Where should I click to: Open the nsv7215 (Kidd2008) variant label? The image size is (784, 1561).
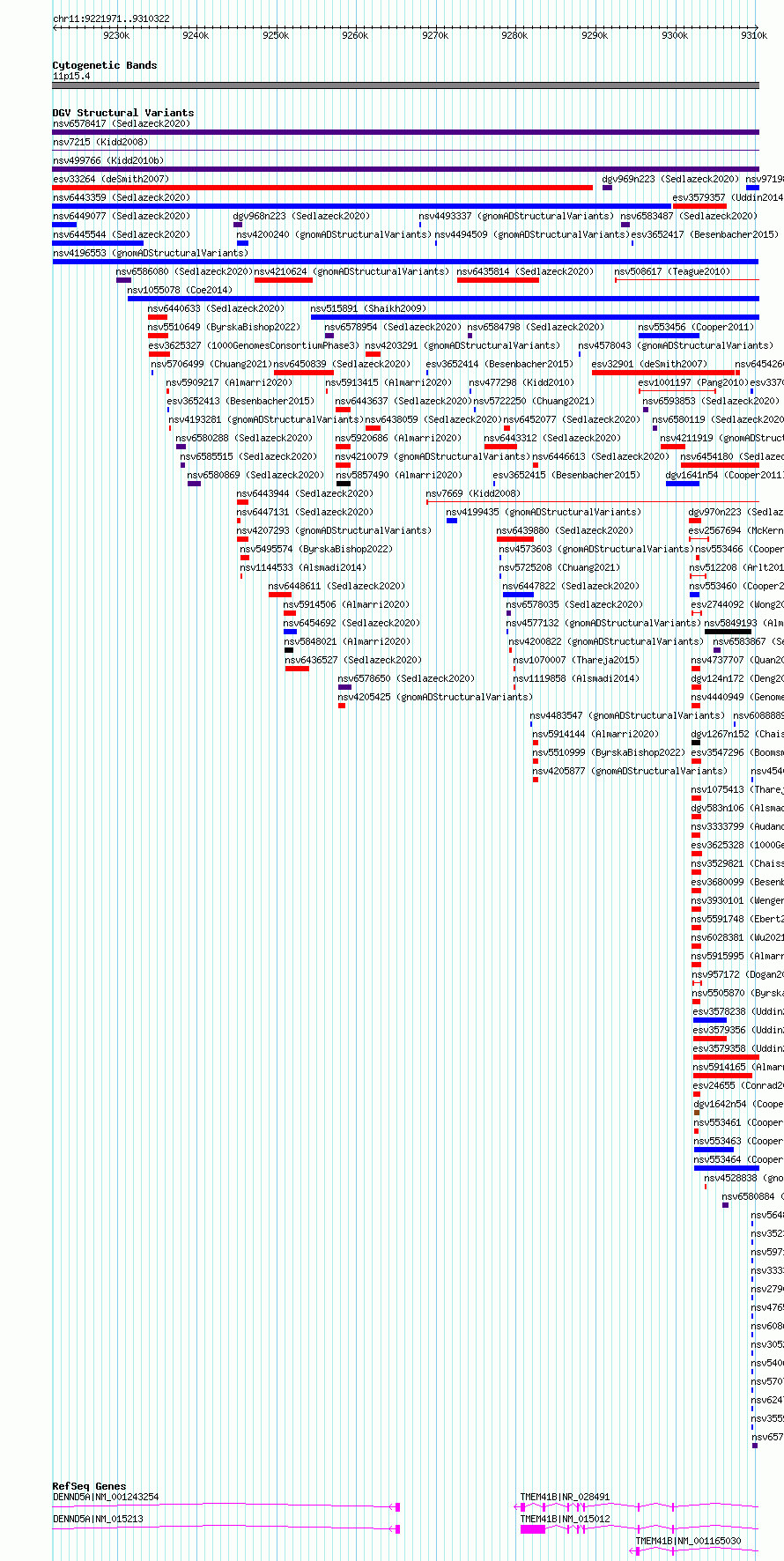[100, 142]
